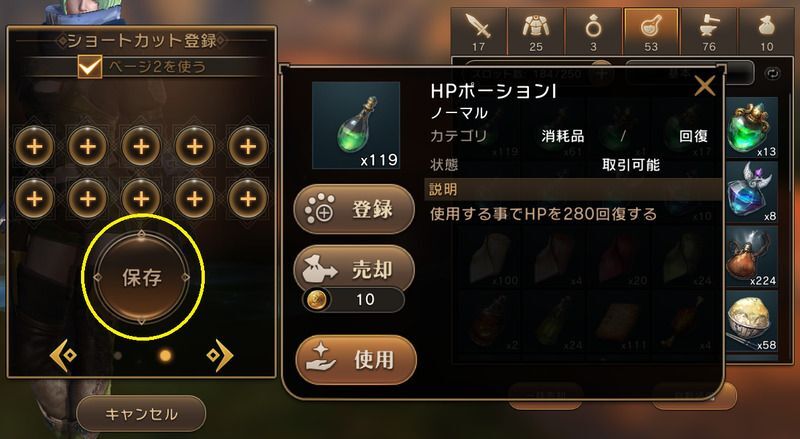Select the ring accessories tab
The image size is (800, 439).
pos(593,31)
